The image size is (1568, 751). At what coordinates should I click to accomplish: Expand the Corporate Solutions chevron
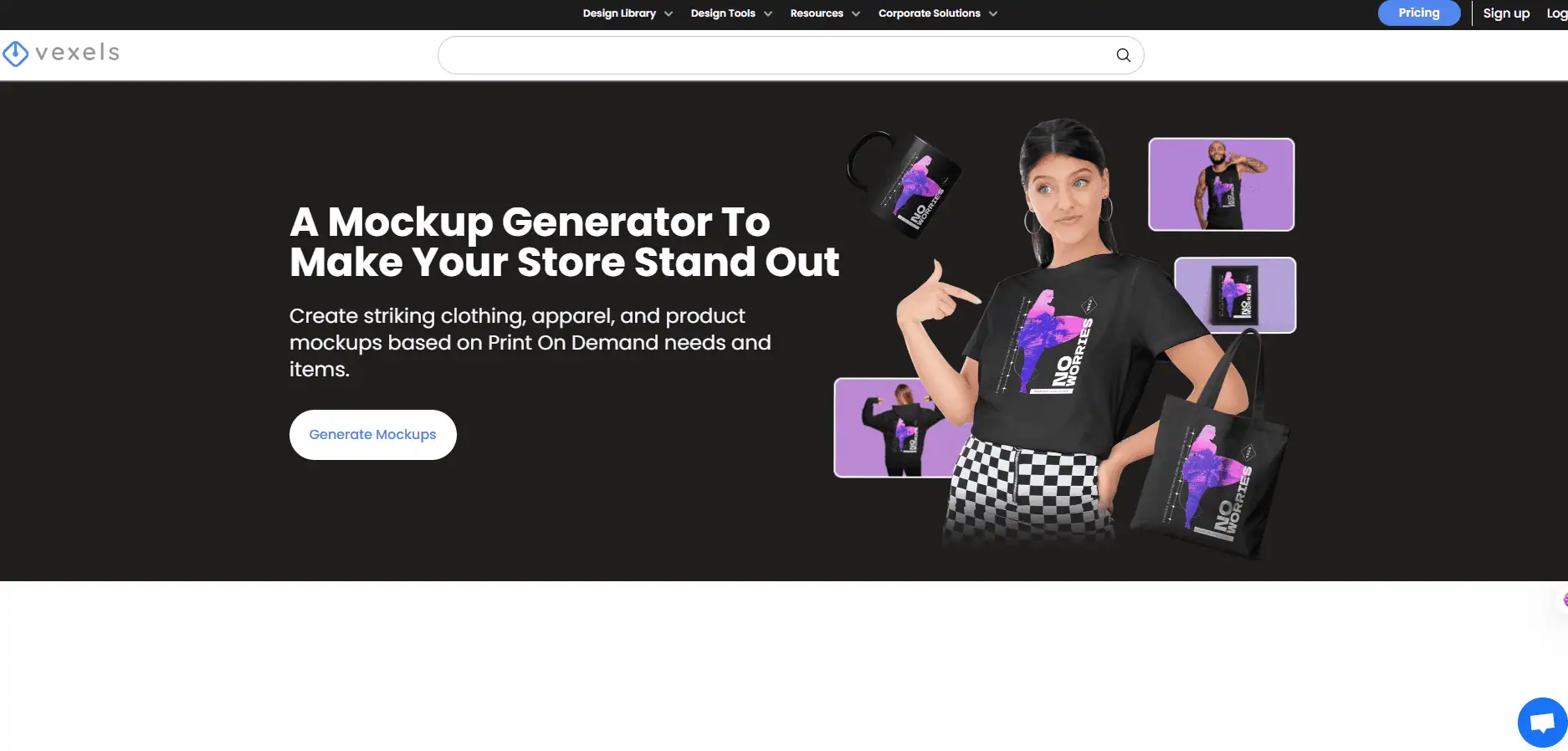coord(993,14)
